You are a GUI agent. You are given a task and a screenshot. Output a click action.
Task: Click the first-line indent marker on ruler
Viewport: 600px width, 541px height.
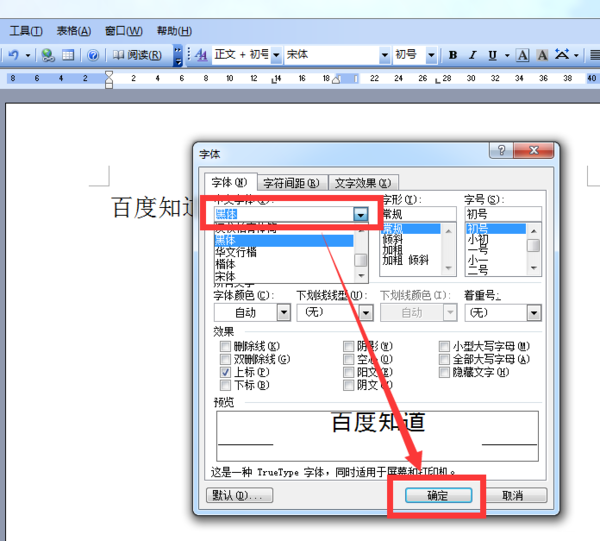109,74
